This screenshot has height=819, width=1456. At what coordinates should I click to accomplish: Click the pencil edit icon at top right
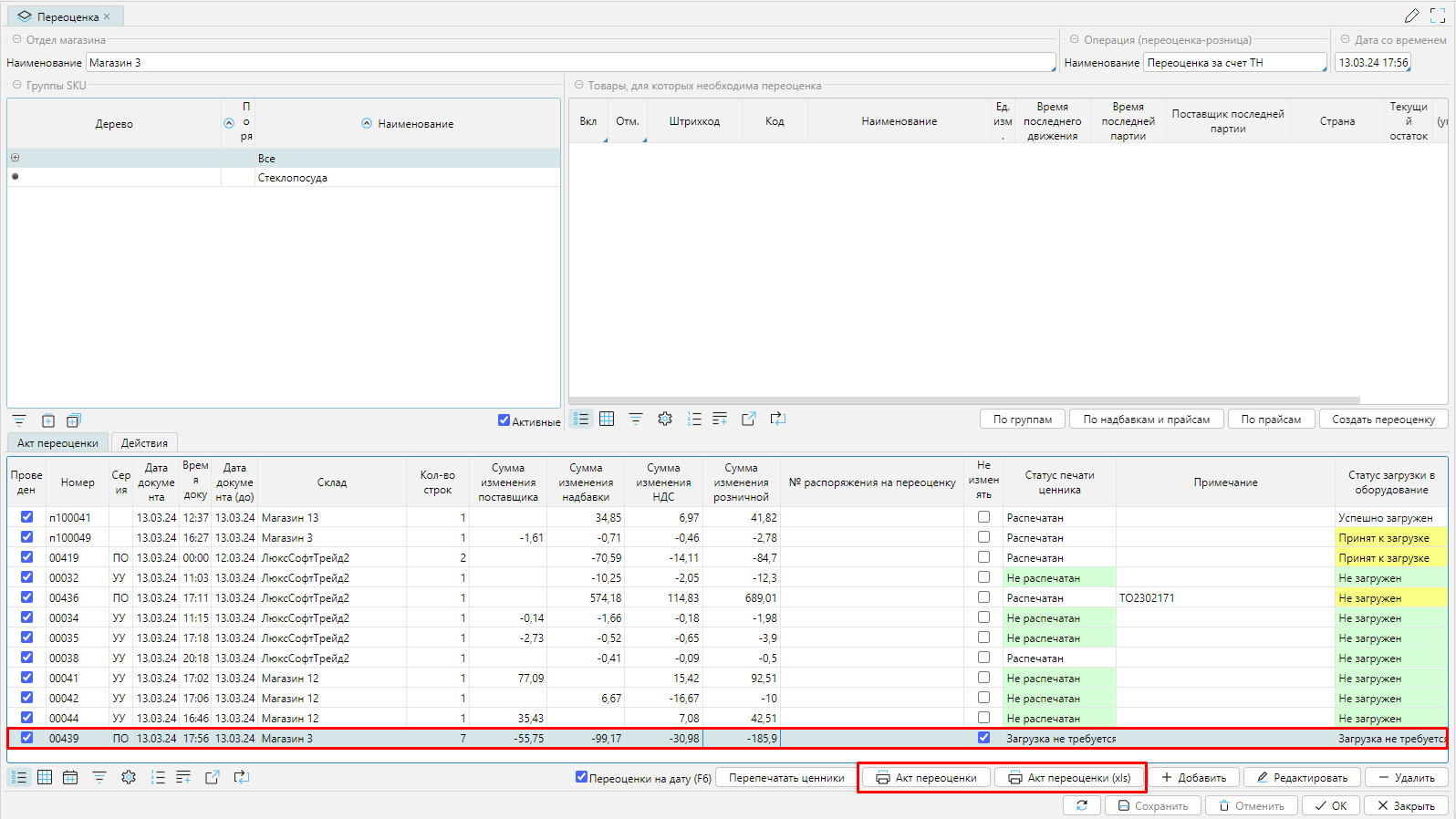point(1411,16)
